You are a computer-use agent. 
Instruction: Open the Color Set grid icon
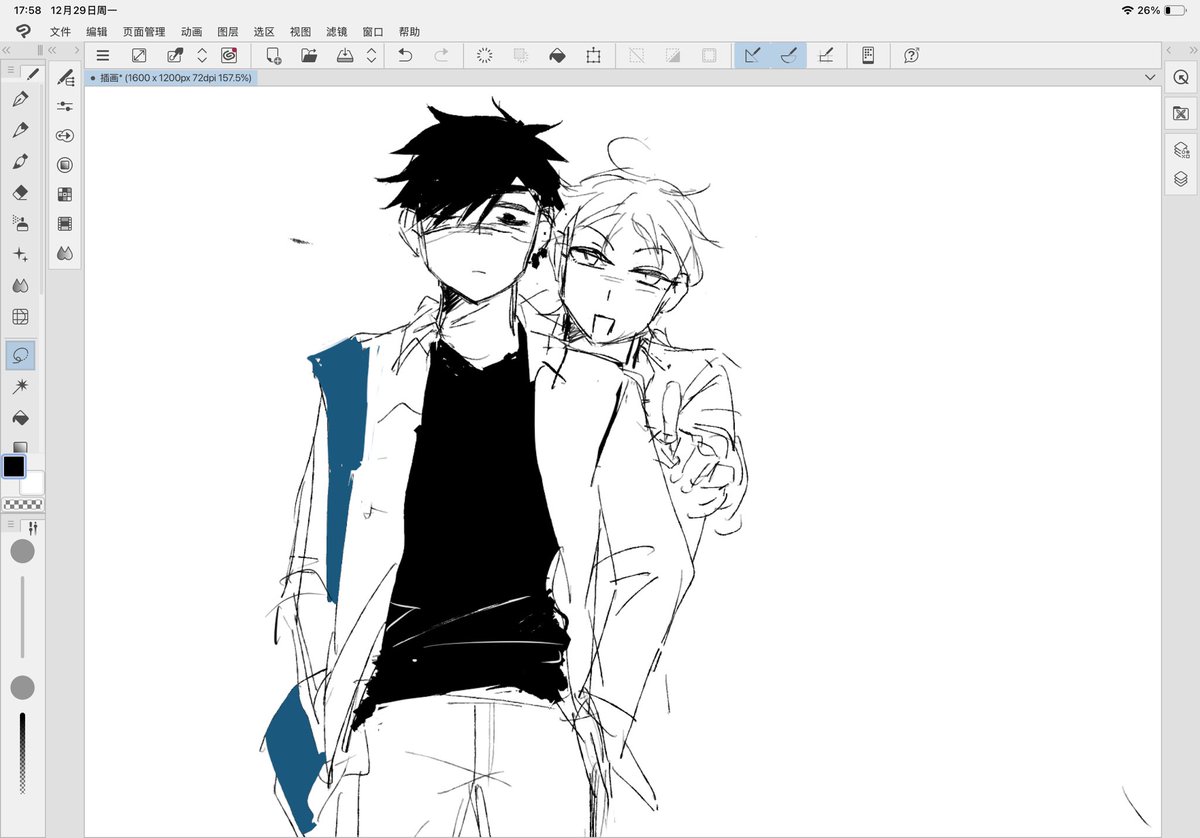click(65, 194)
